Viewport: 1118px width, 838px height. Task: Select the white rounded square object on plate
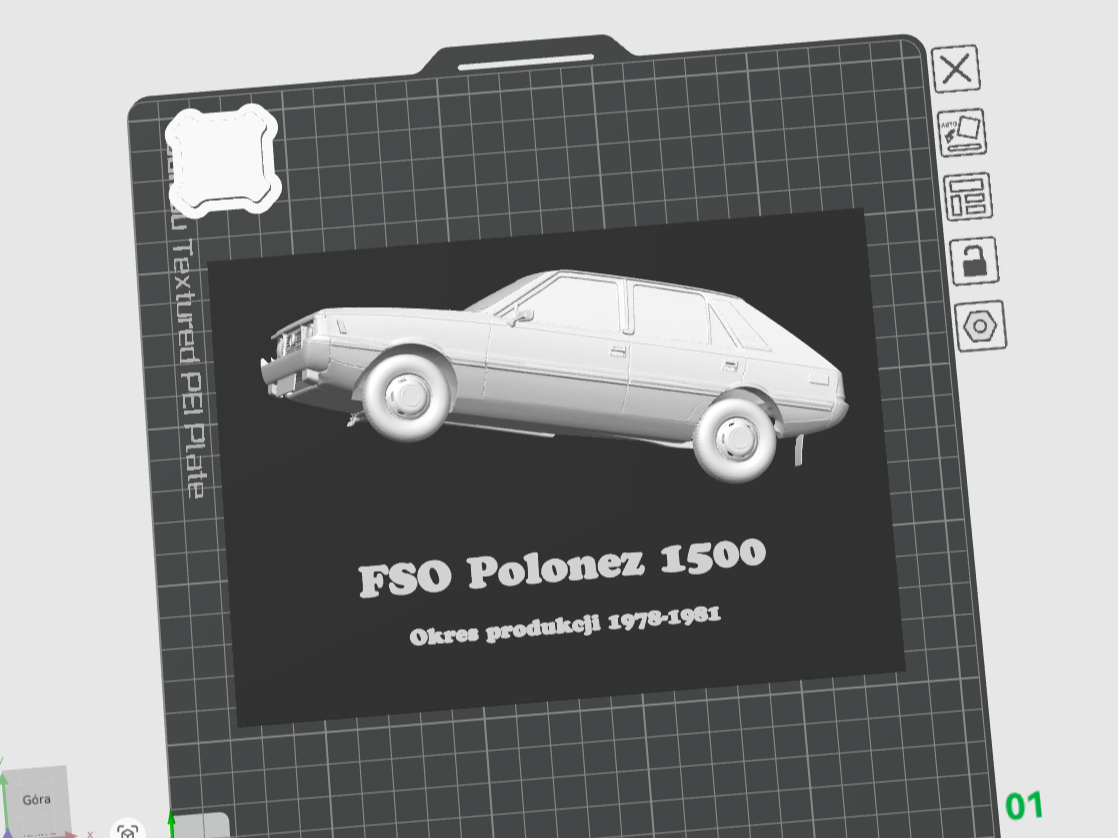click(222, 161)
